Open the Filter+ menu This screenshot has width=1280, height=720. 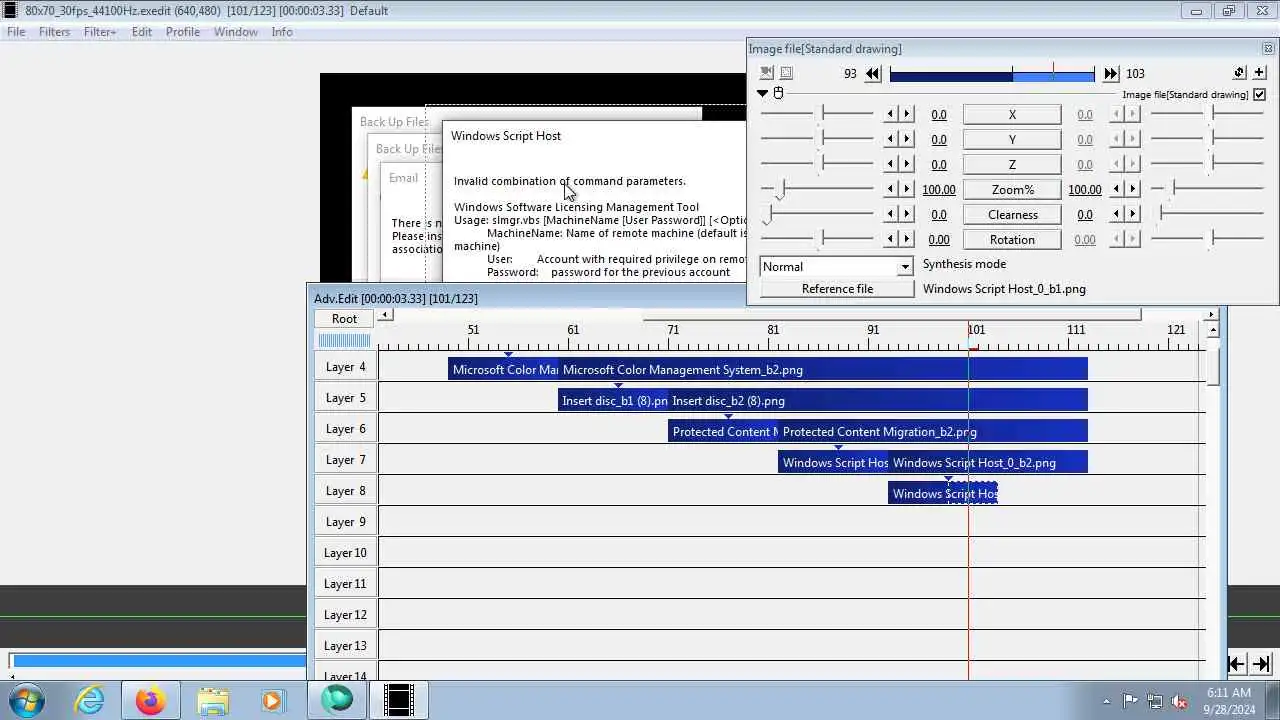100,32
